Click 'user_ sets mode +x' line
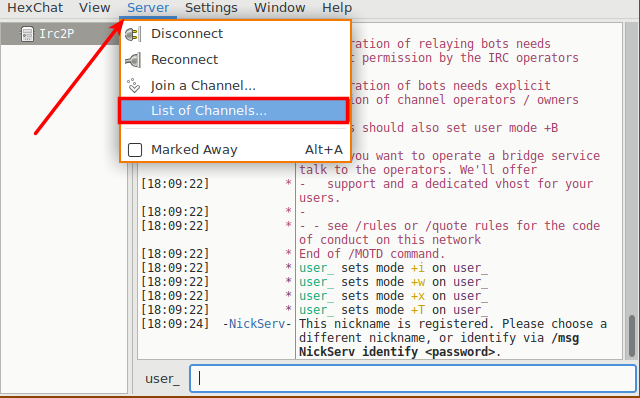 (393, 296)
